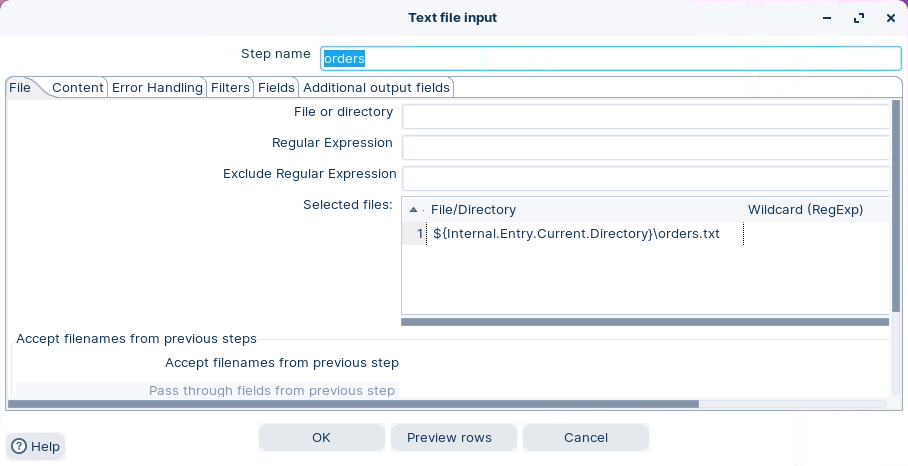908x466 pixels.
Task: Cancel the dialog
Action: point(586,438)
